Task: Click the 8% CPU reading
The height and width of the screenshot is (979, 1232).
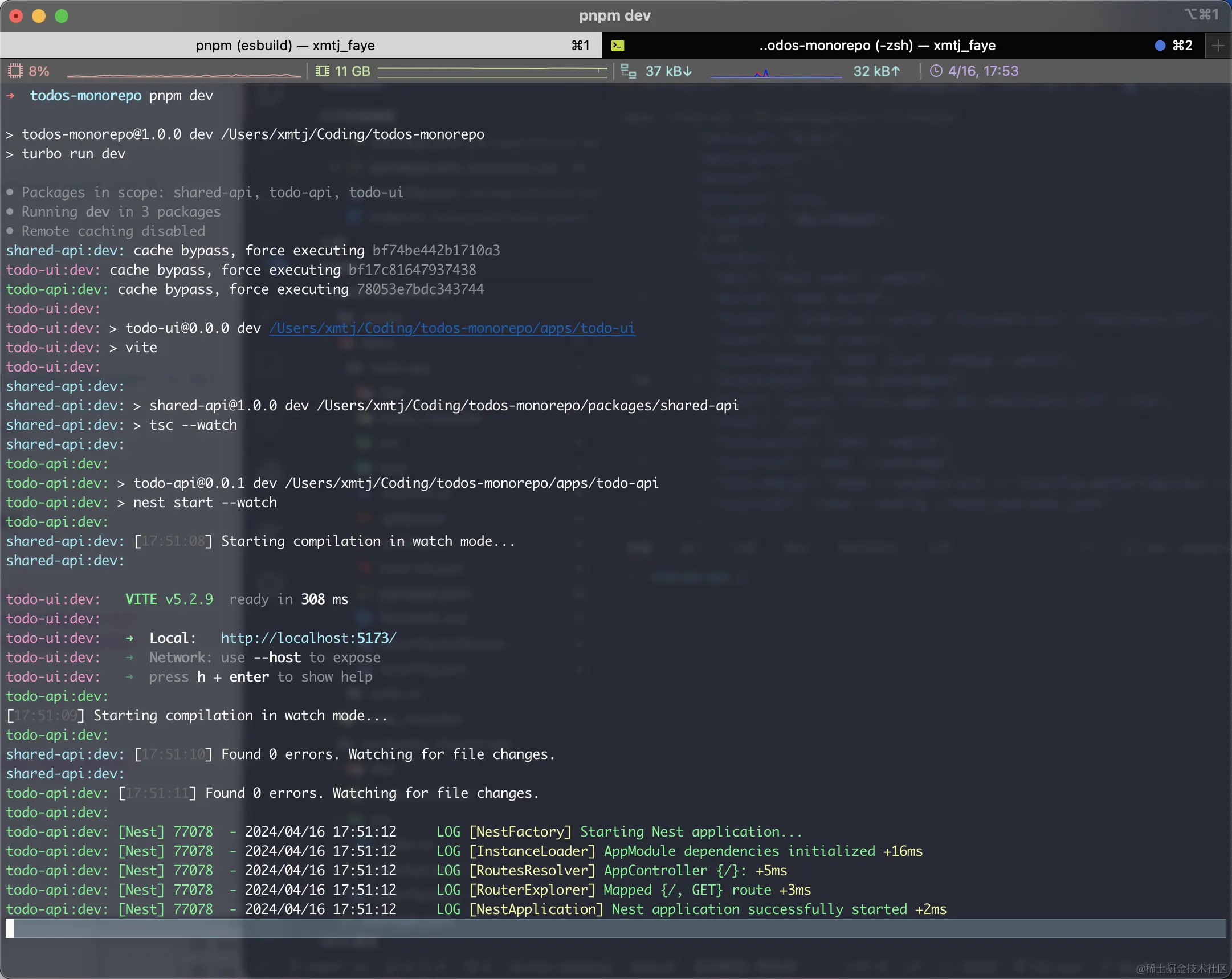Action: pos(39,71)
